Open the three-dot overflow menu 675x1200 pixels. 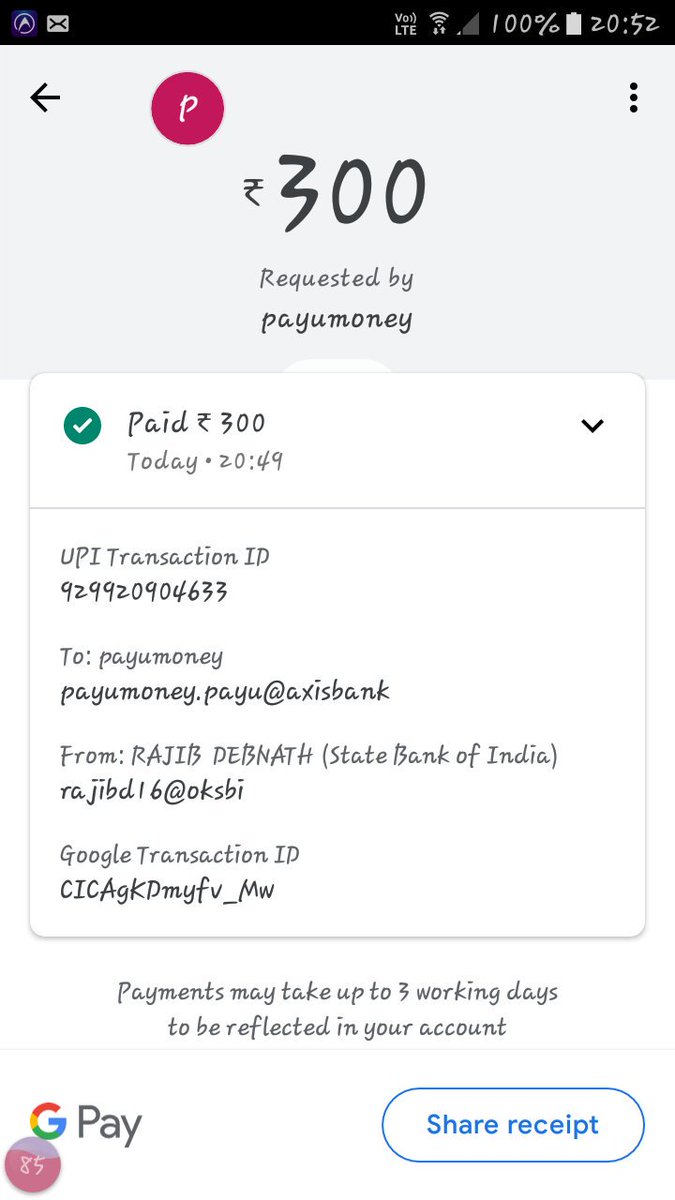coord(633,97)
